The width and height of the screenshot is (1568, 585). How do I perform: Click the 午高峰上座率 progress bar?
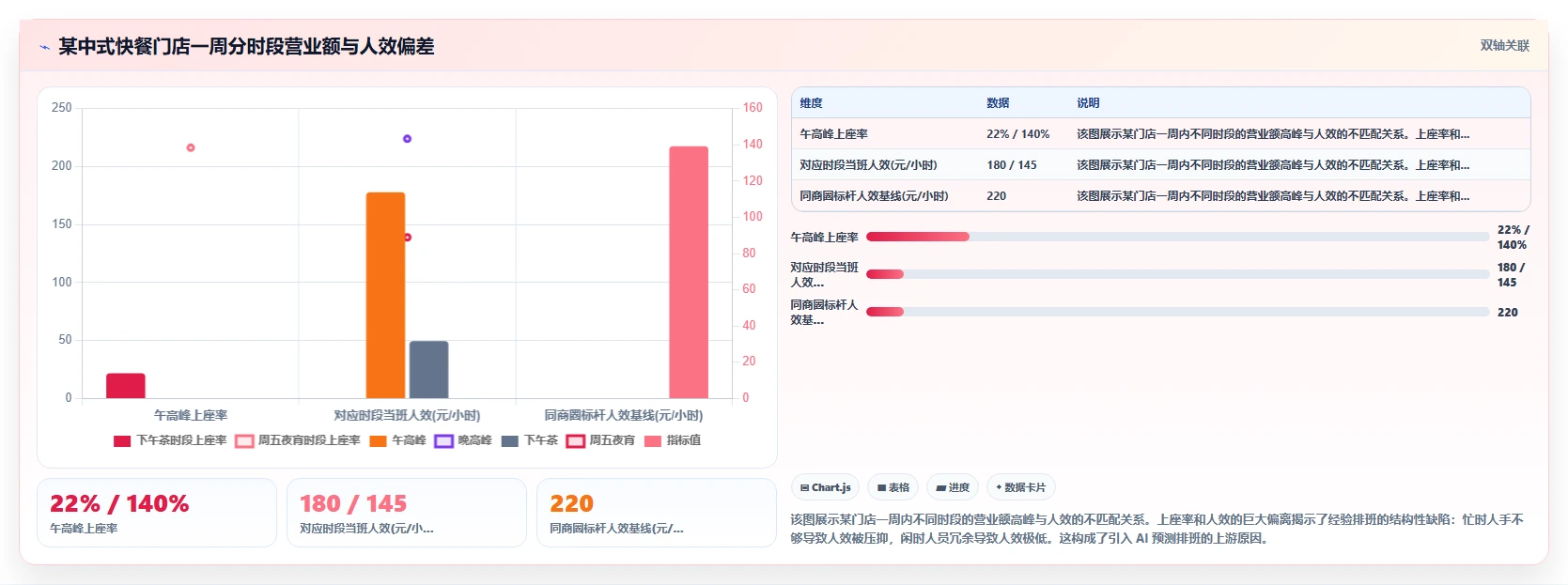1177,237
